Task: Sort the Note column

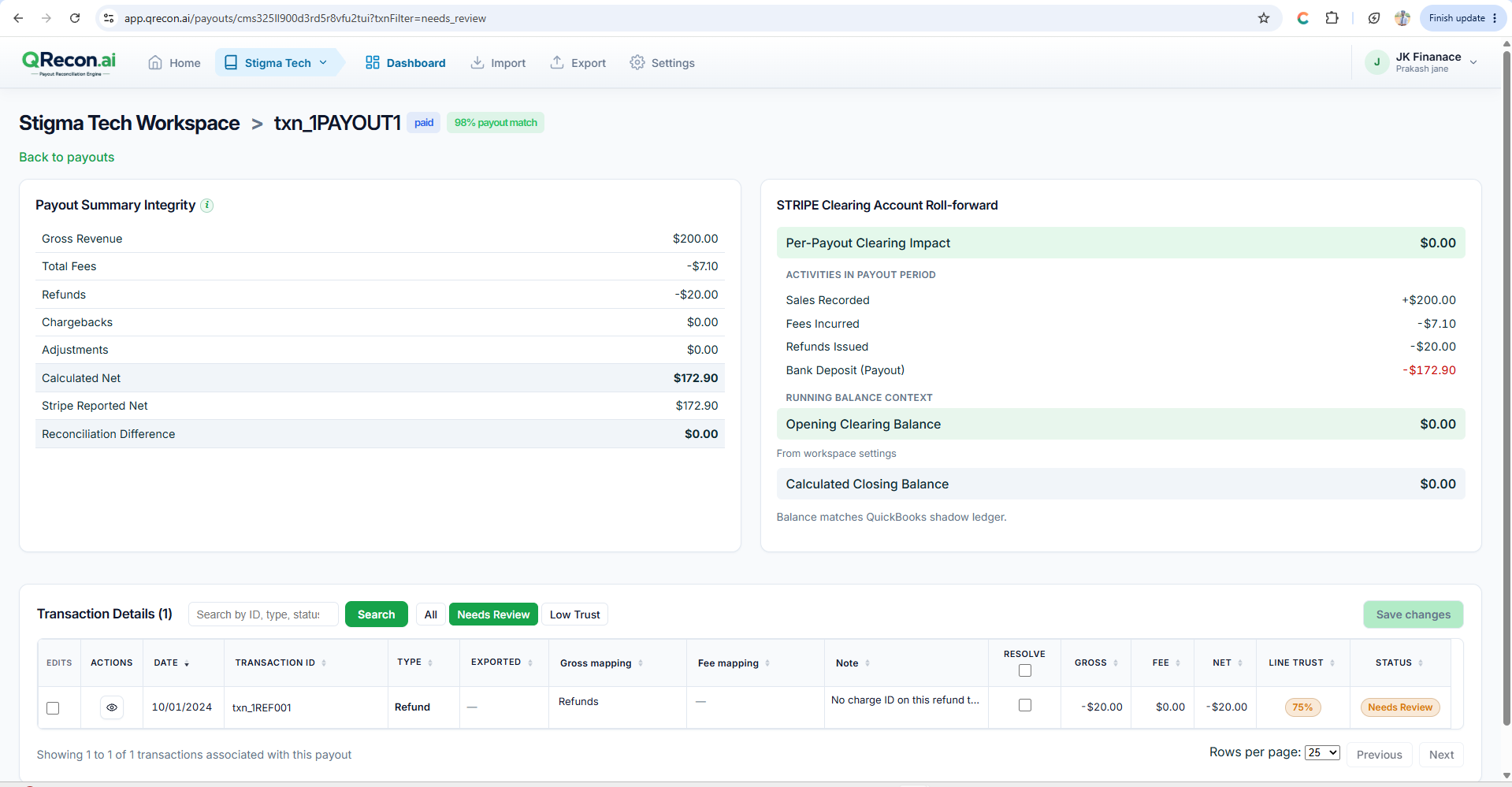Action: coord(867,663)
